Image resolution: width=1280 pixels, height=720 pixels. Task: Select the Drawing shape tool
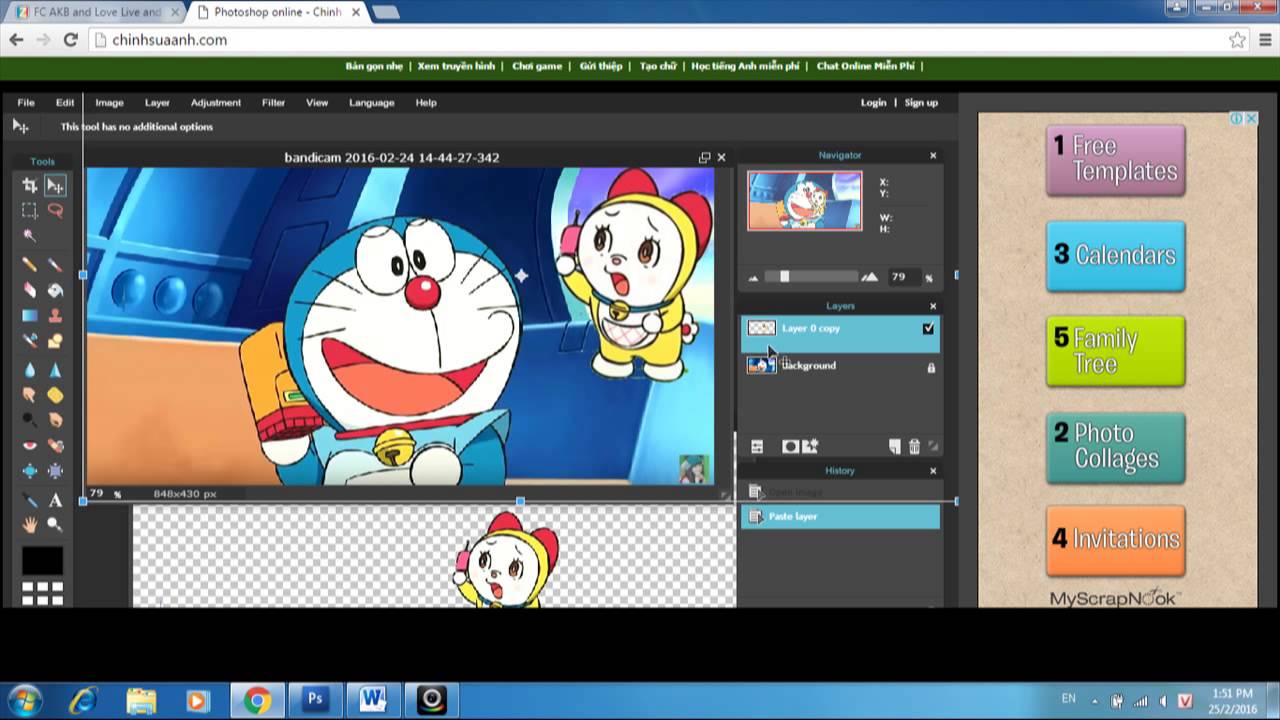coord(55,342)
